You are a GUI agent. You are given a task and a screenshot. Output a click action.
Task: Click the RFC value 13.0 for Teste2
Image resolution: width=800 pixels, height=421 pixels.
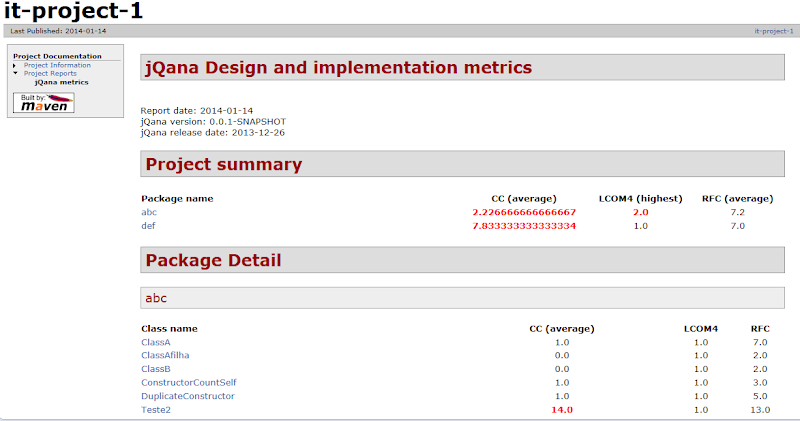click(760, 410)
